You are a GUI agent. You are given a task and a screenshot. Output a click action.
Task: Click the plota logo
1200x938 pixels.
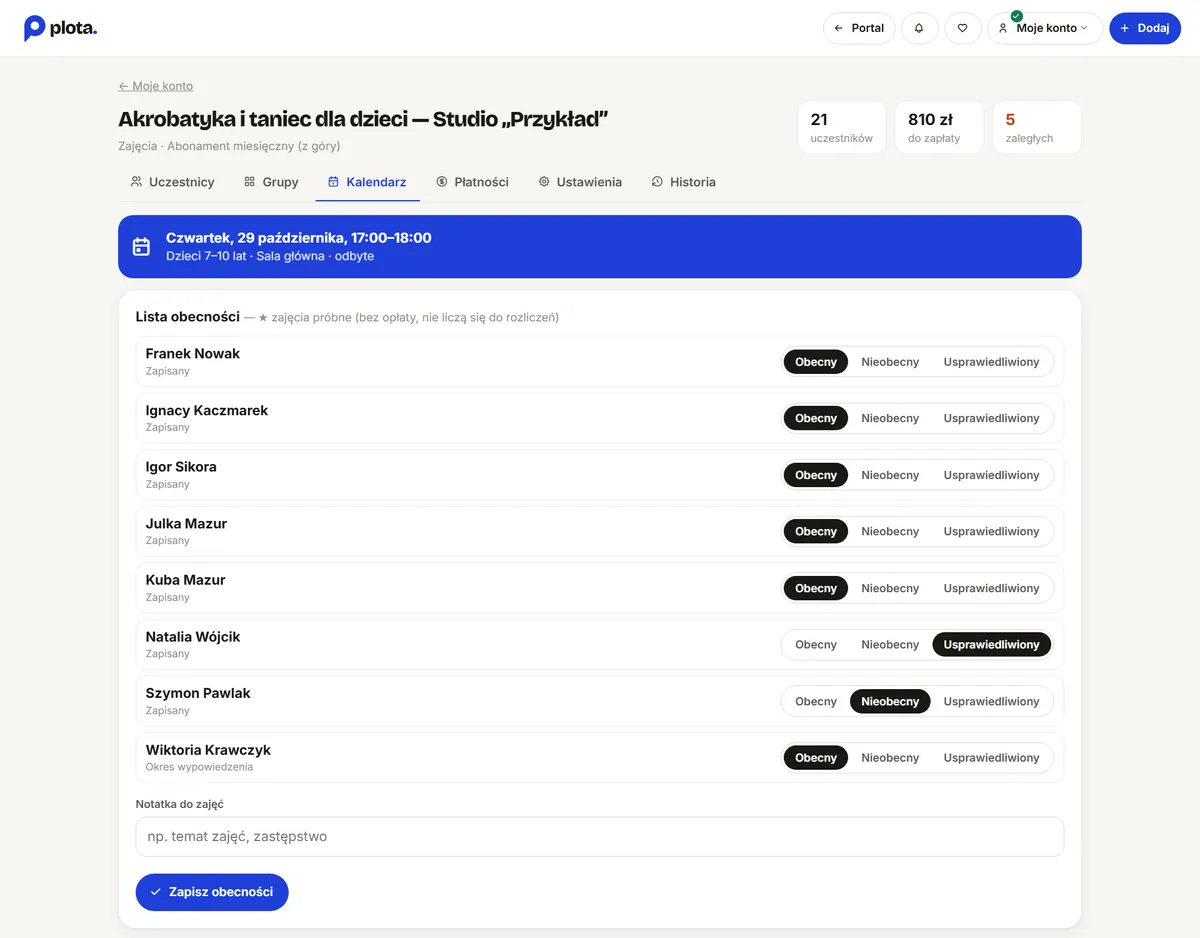[60, 28]
